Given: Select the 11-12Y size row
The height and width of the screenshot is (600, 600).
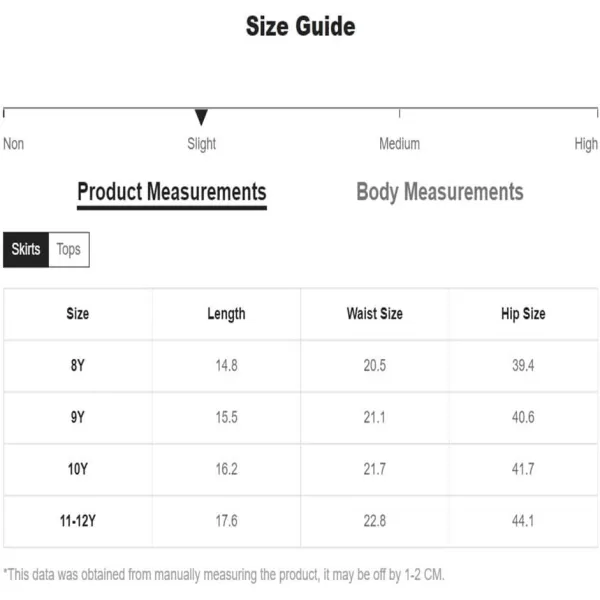Looking at the screenshot, I should (x=301, y=521).
